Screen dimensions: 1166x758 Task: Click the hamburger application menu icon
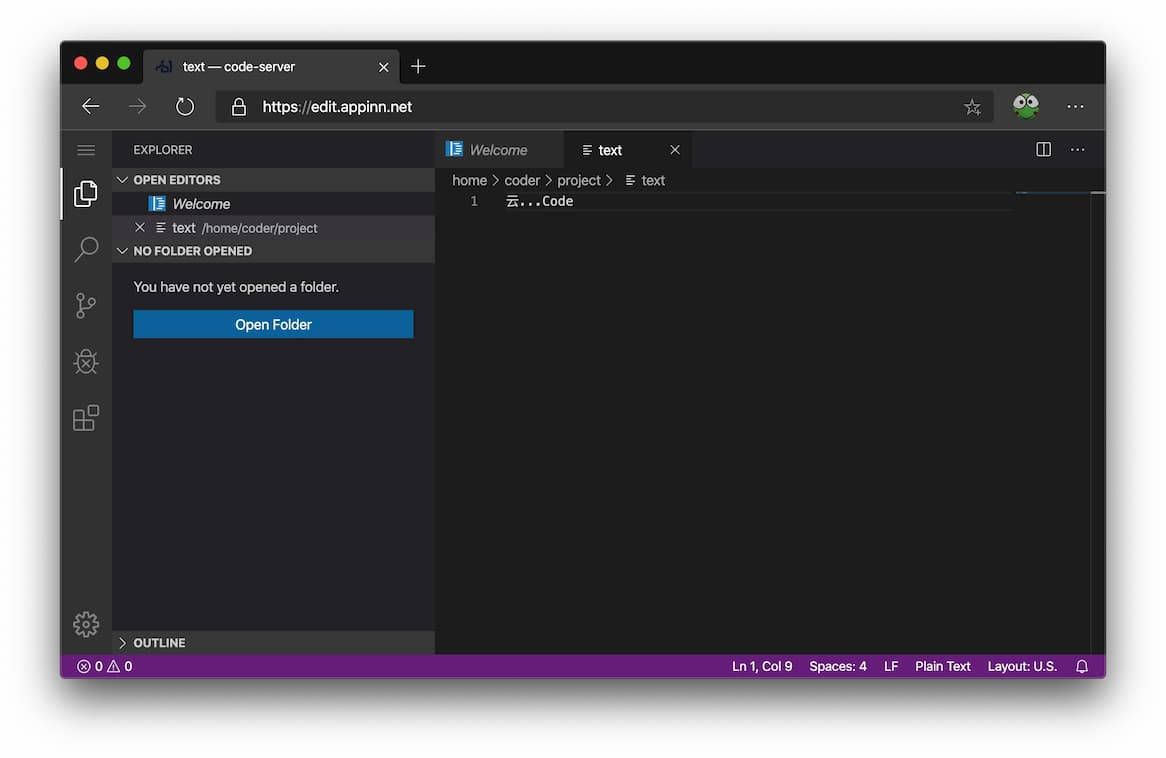point(86,150)
